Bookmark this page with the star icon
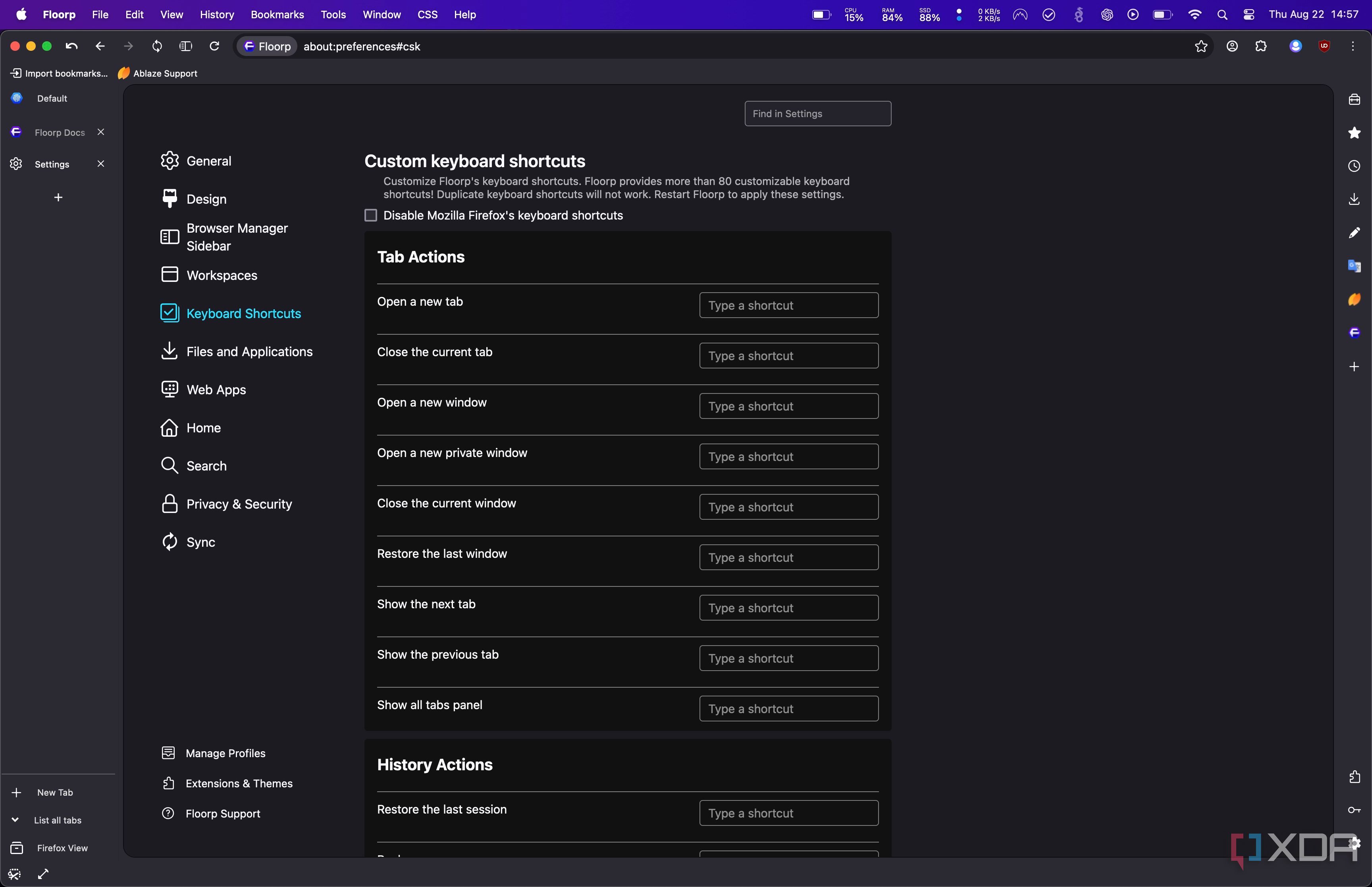Viewport: 1372px width, 887px height. pos(1201,46)
